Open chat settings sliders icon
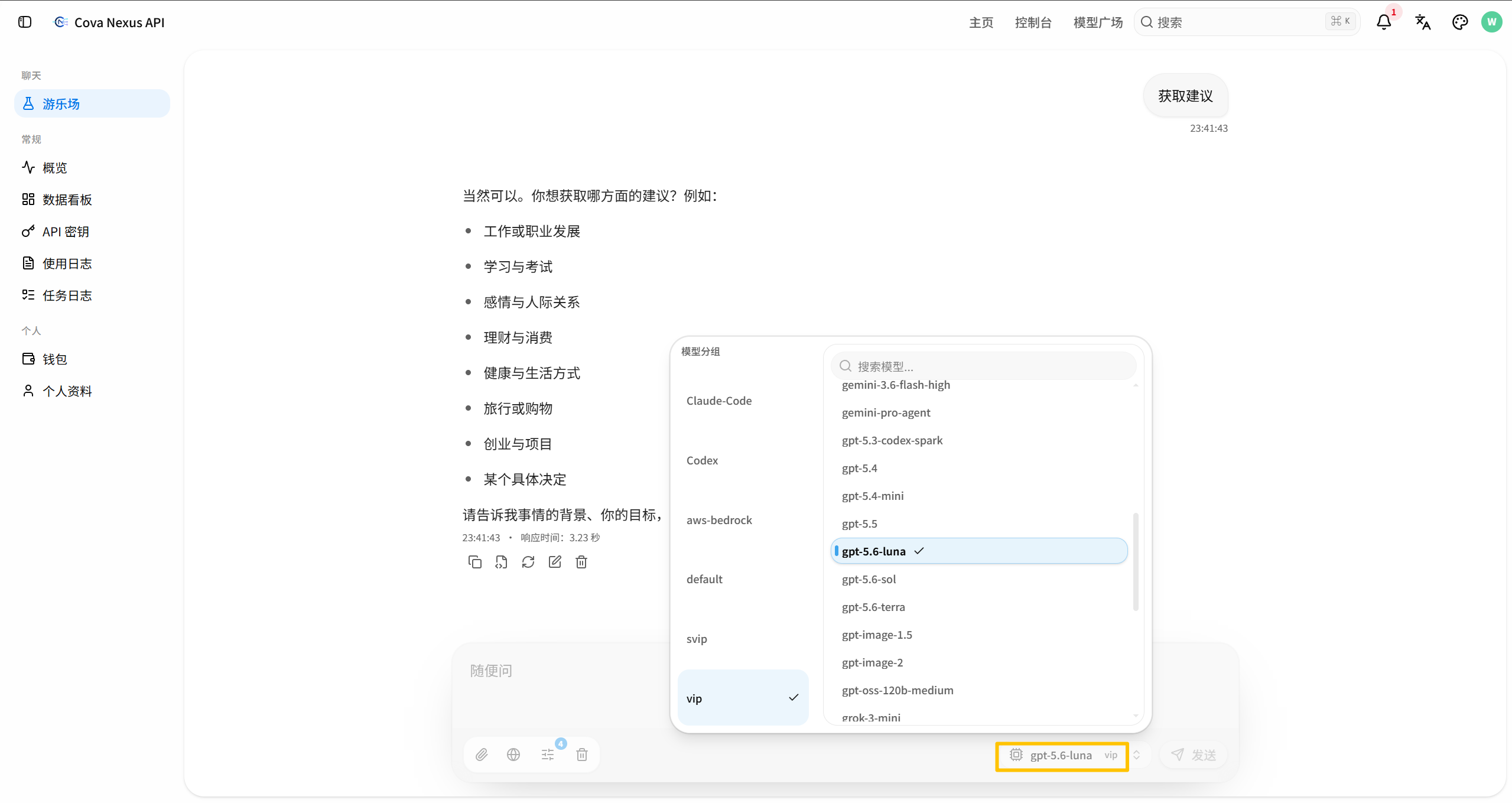Image resolution: width=1512 pixels, height=803 pixels. (548, 755)
